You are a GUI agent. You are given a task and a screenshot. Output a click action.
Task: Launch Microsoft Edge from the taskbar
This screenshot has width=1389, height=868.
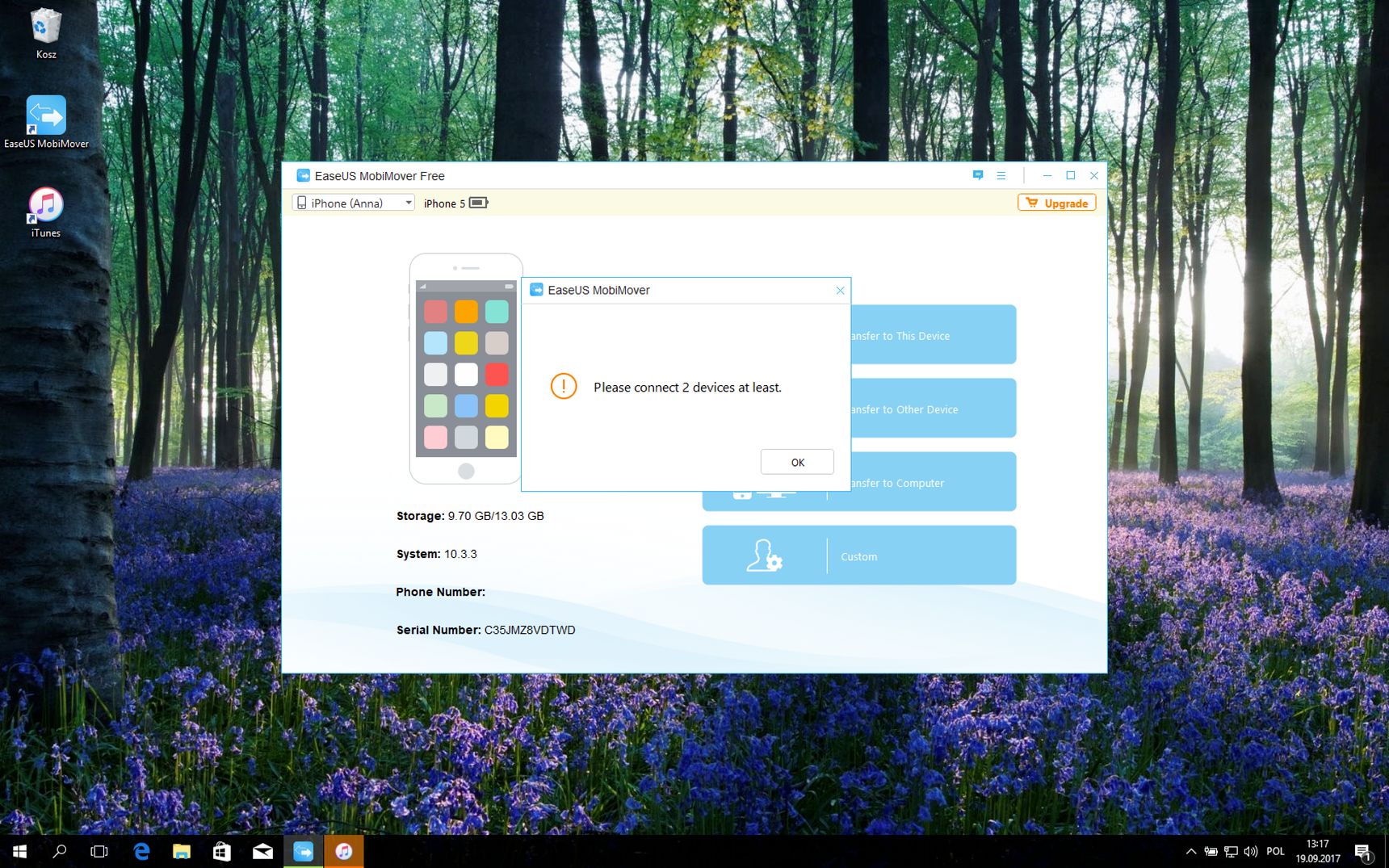[x=141, y=851]
